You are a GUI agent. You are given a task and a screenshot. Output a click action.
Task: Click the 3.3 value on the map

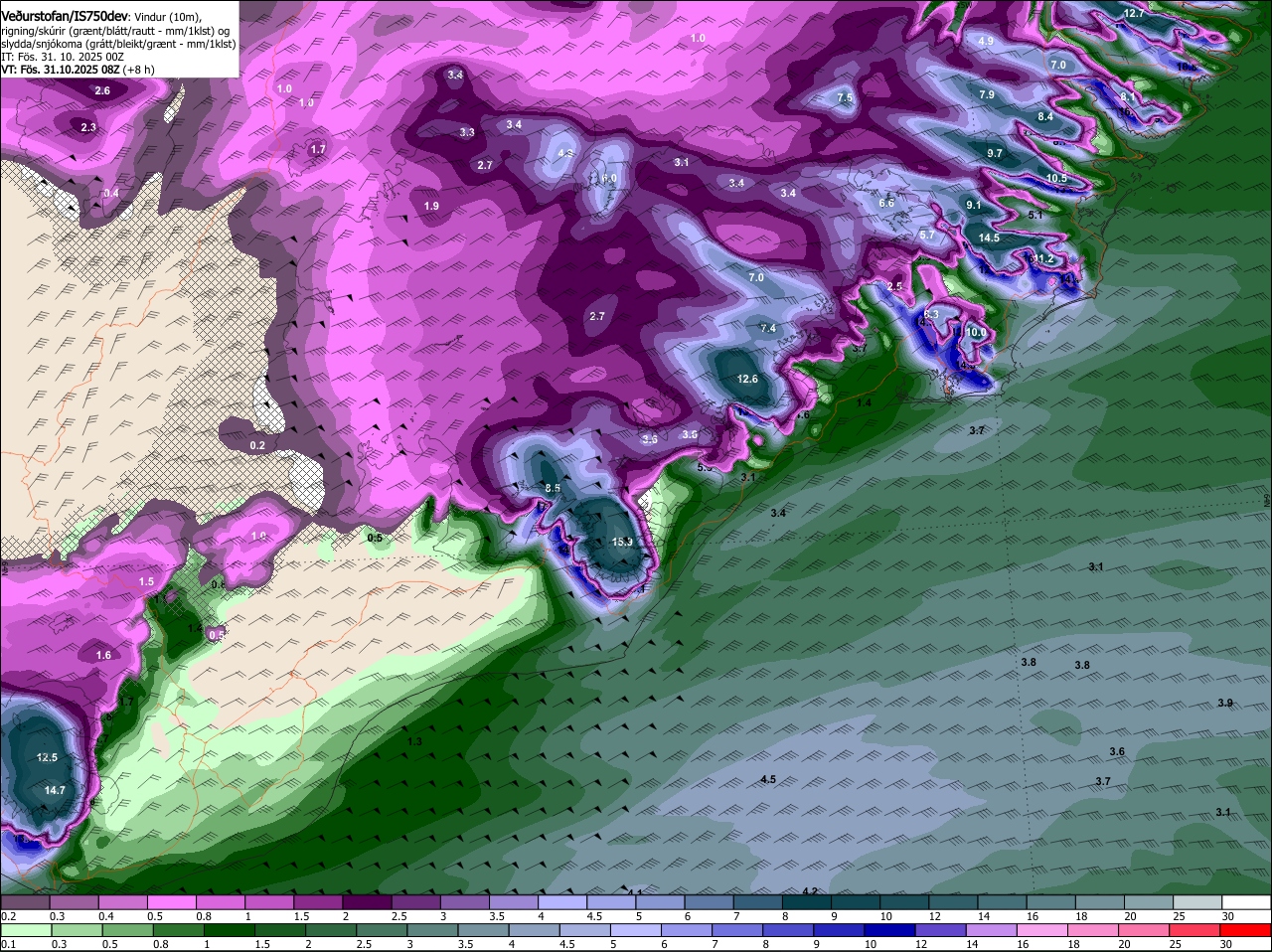tap(467, 132)
